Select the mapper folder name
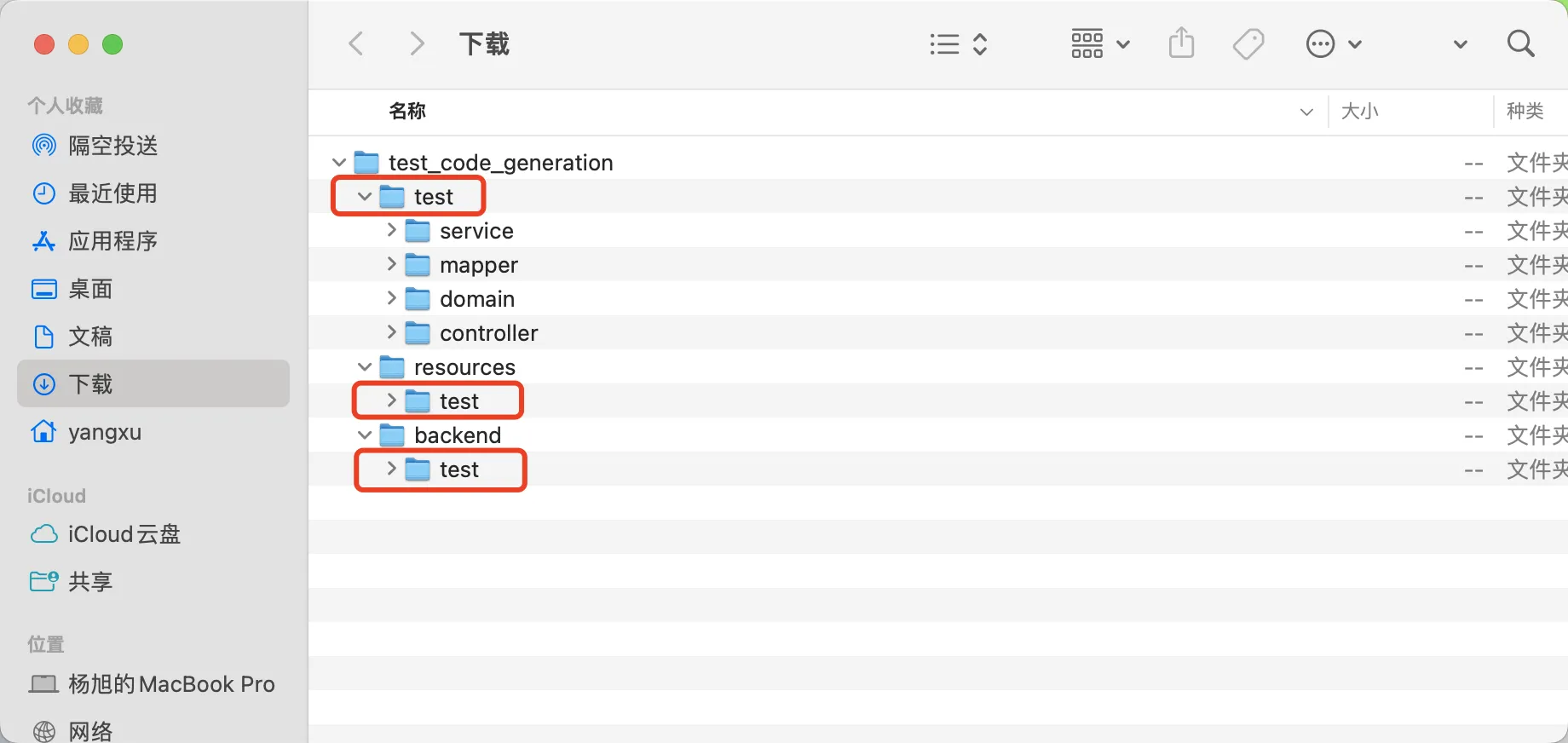 coord(479,266)
